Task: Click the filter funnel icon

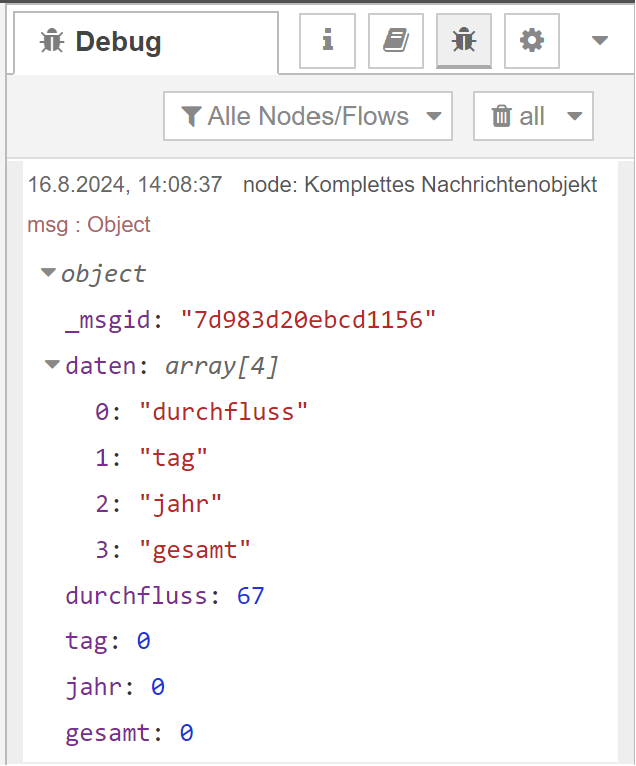Action: pos(191,116)
